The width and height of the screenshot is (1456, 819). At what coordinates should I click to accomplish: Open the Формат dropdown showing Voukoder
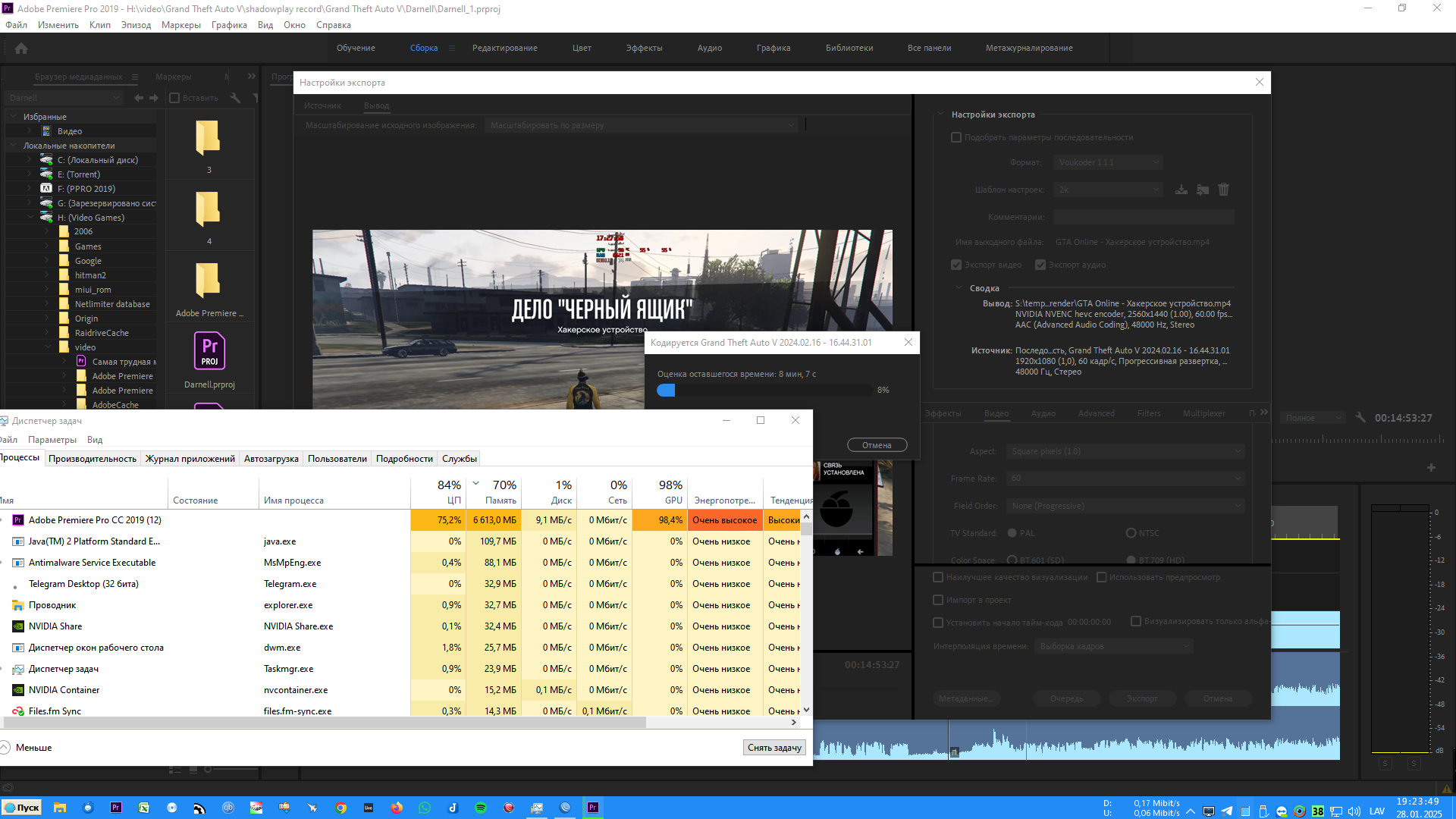pyautogui.click(x=1107, y=162)
